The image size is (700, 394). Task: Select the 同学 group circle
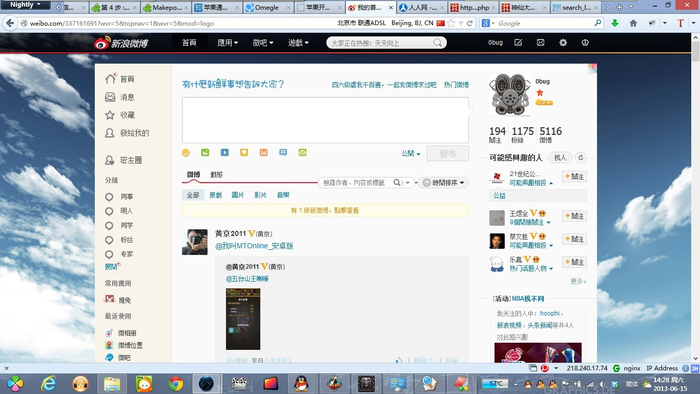coord(109,226)
